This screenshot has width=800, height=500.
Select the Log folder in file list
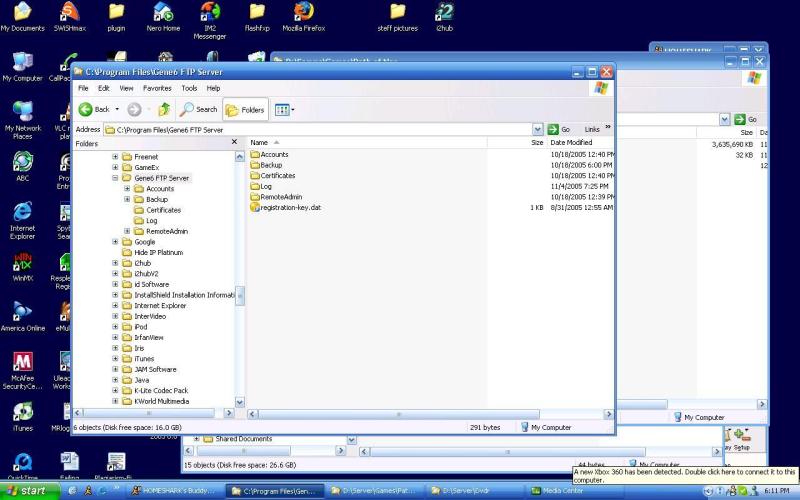(x=261, y=186)
